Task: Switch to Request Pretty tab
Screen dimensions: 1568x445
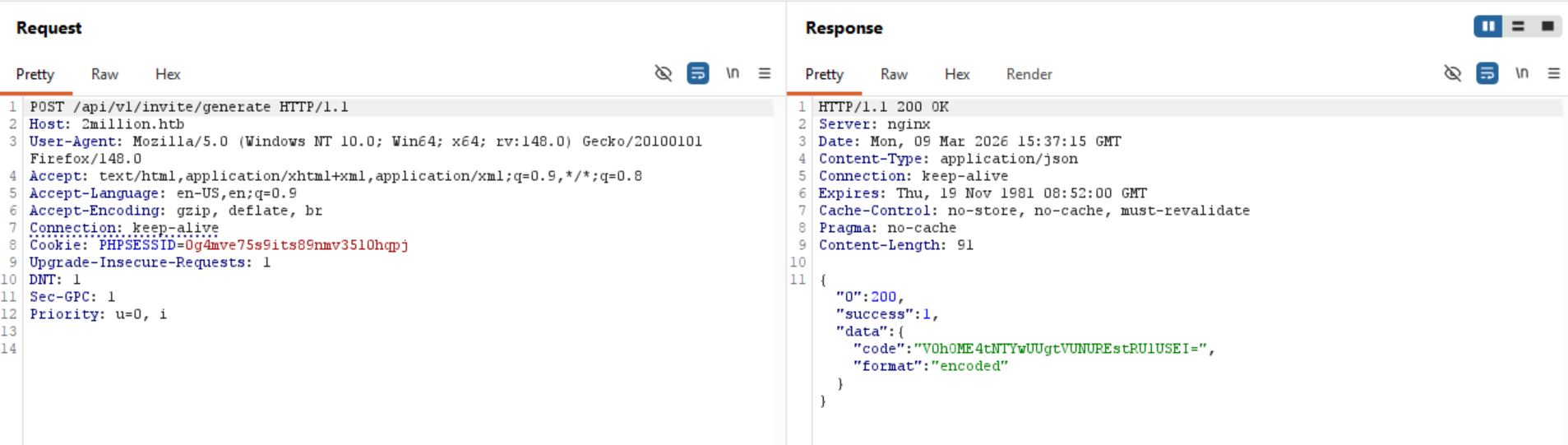Action: click(35, 74)
